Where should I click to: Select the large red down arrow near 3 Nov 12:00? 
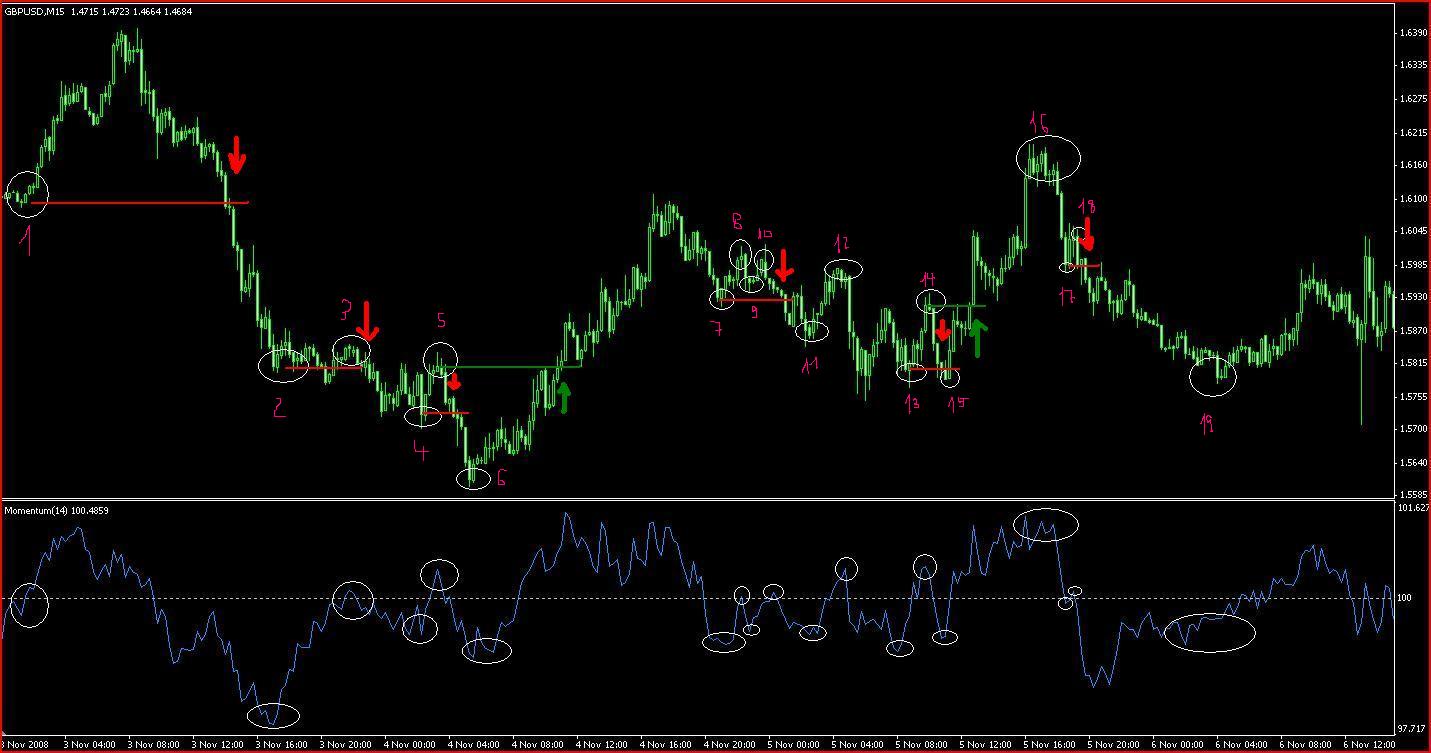(236, 155)
